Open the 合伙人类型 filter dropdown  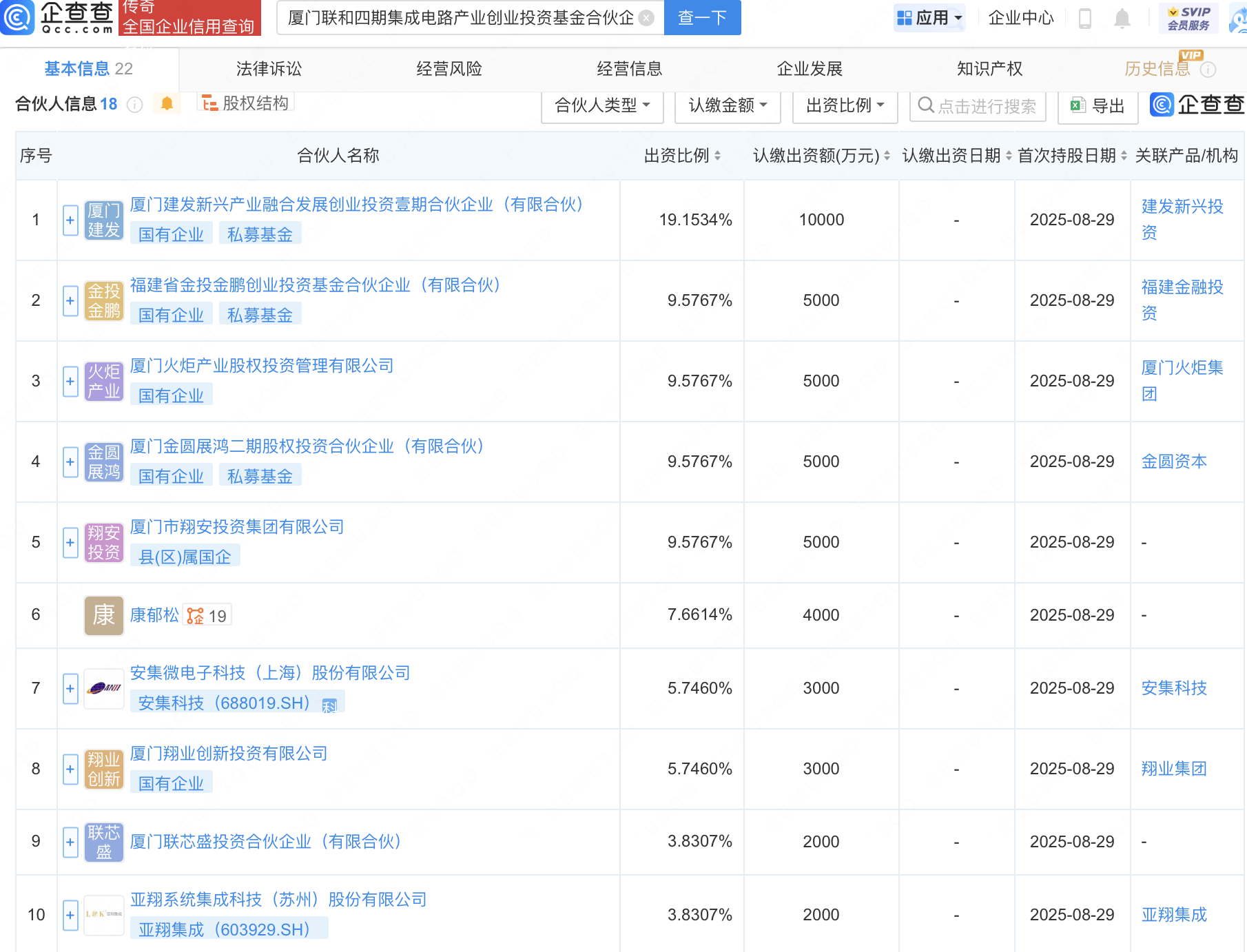click(x=602, y=106)
